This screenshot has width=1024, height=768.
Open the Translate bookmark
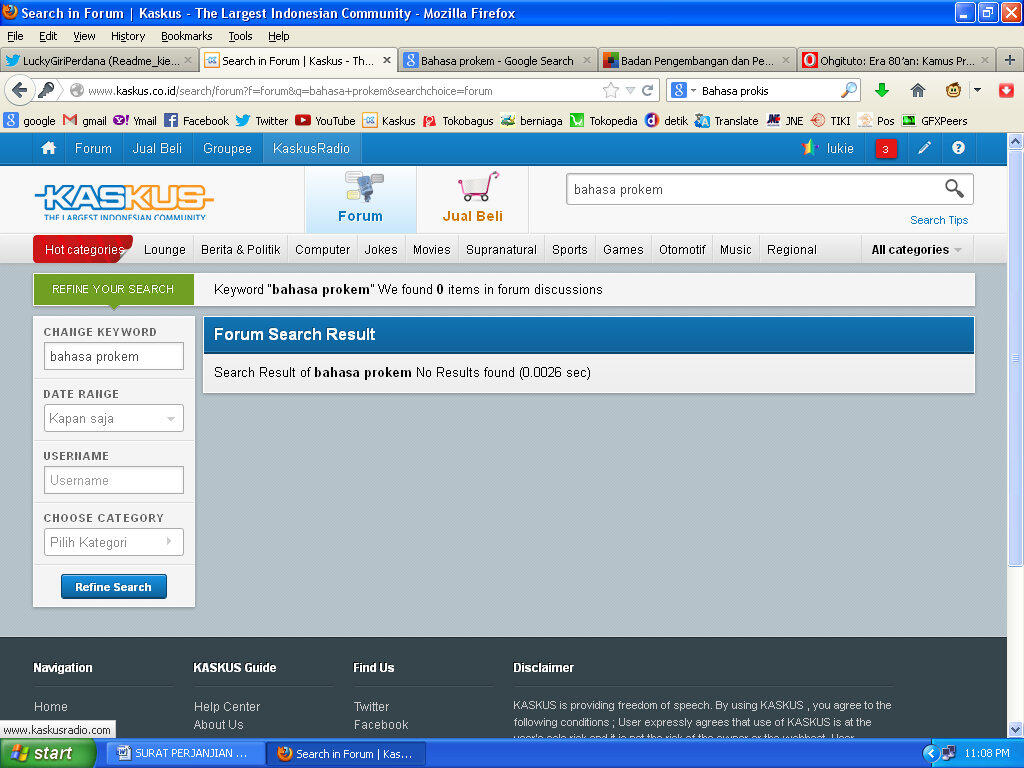click(x=726, y=121)
